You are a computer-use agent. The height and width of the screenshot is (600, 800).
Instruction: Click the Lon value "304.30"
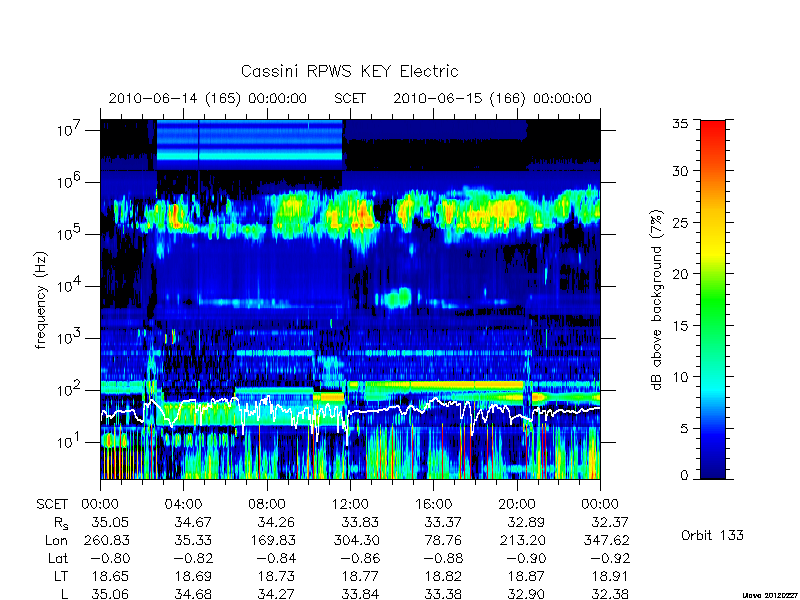[x=355, y=540]
